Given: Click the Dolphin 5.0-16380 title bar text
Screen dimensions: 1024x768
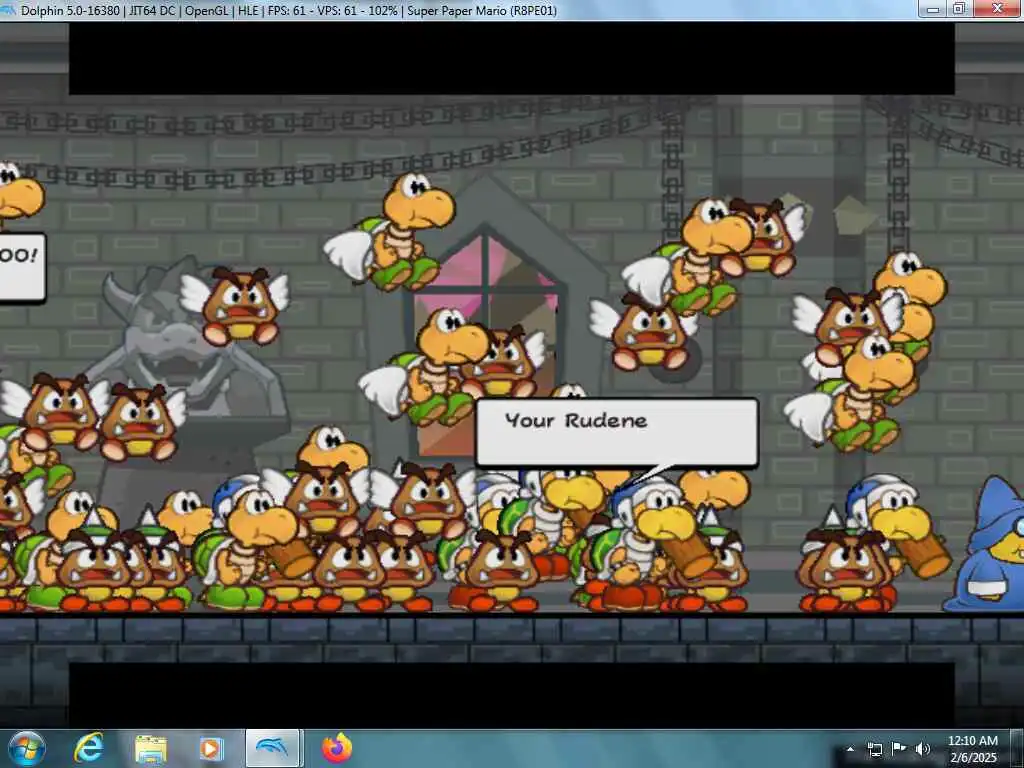Looking at the screenshot, I should pos(70,10).
